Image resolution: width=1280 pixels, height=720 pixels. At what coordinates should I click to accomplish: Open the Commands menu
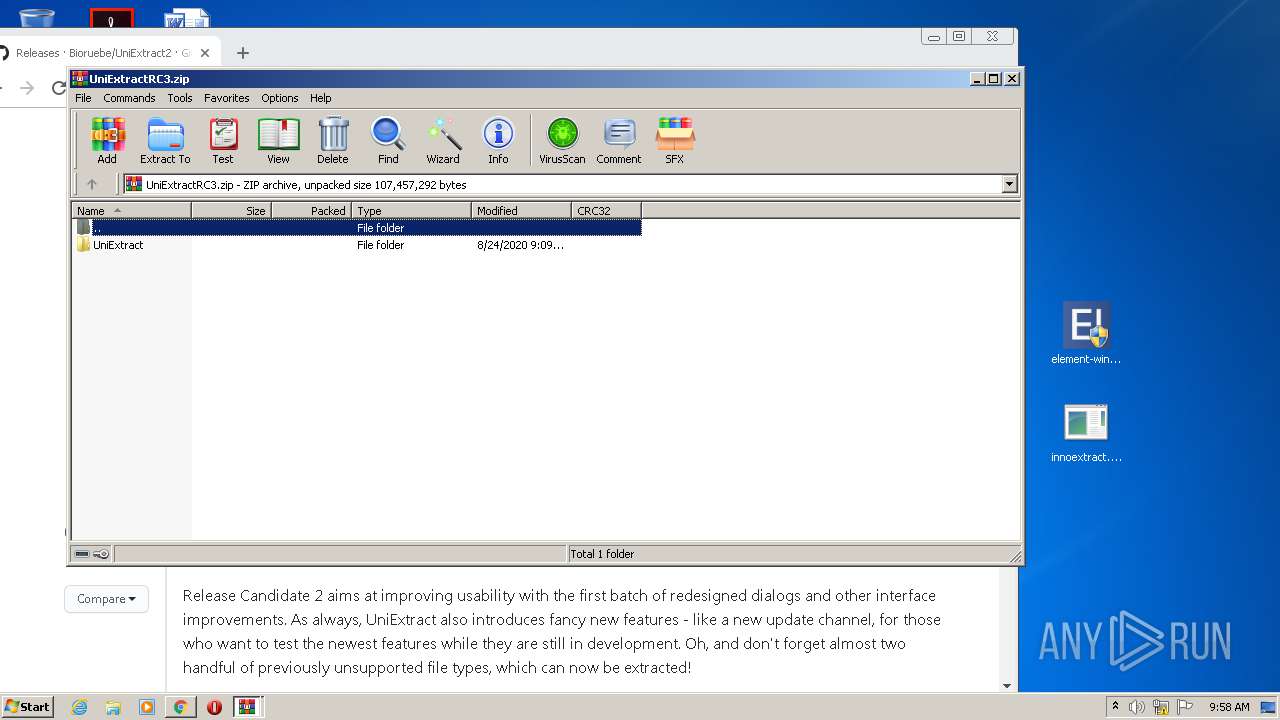[129, 98]
